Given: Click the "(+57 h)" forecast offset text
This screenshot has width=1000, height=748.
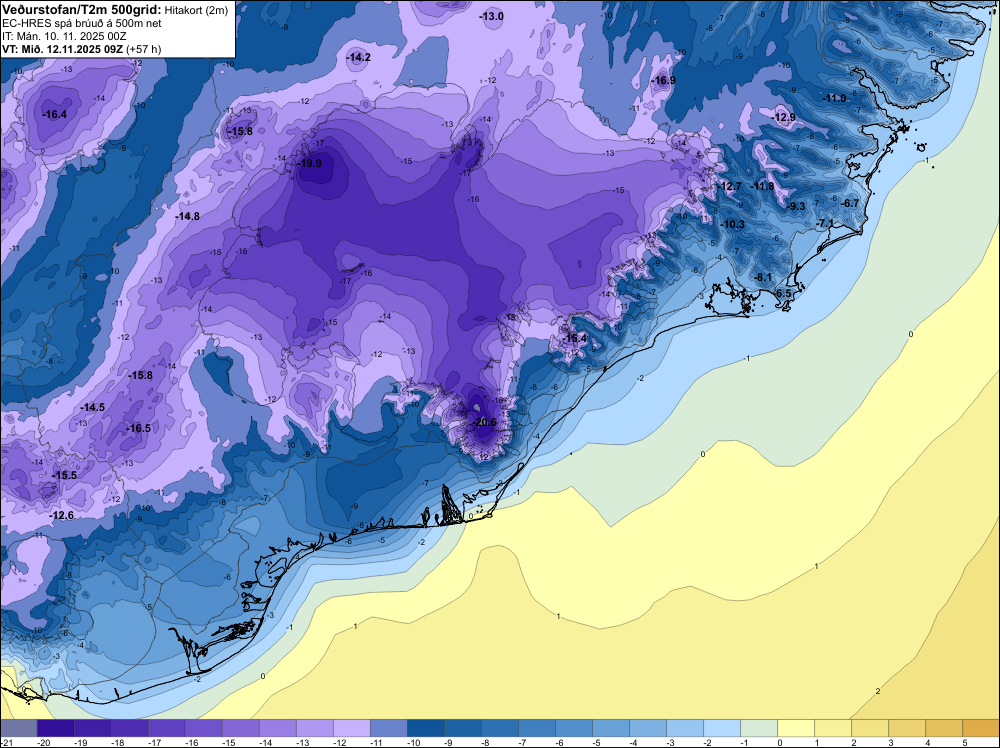Looking at the screenshot, I should pos(144,50).
